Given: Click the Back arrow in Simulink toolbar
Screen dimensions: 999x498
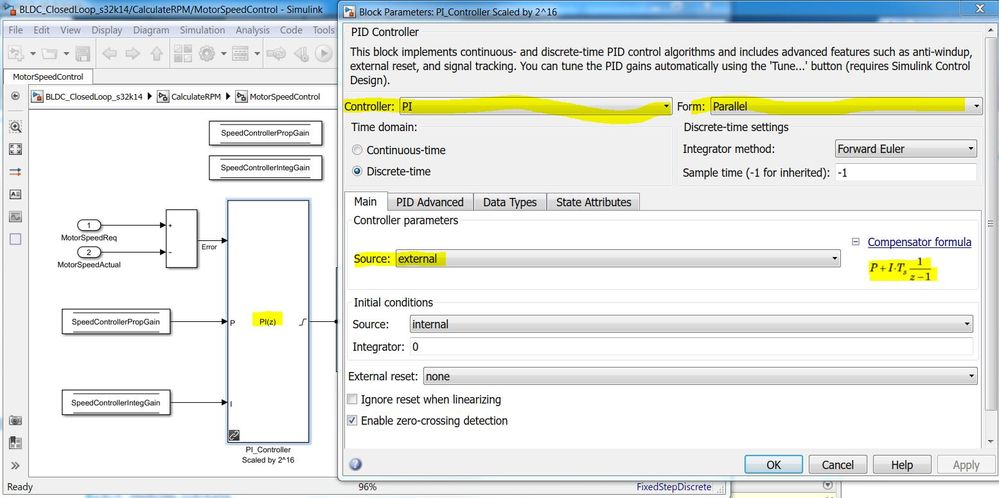Looking at the screenshot, I should [x=109, y=54].
